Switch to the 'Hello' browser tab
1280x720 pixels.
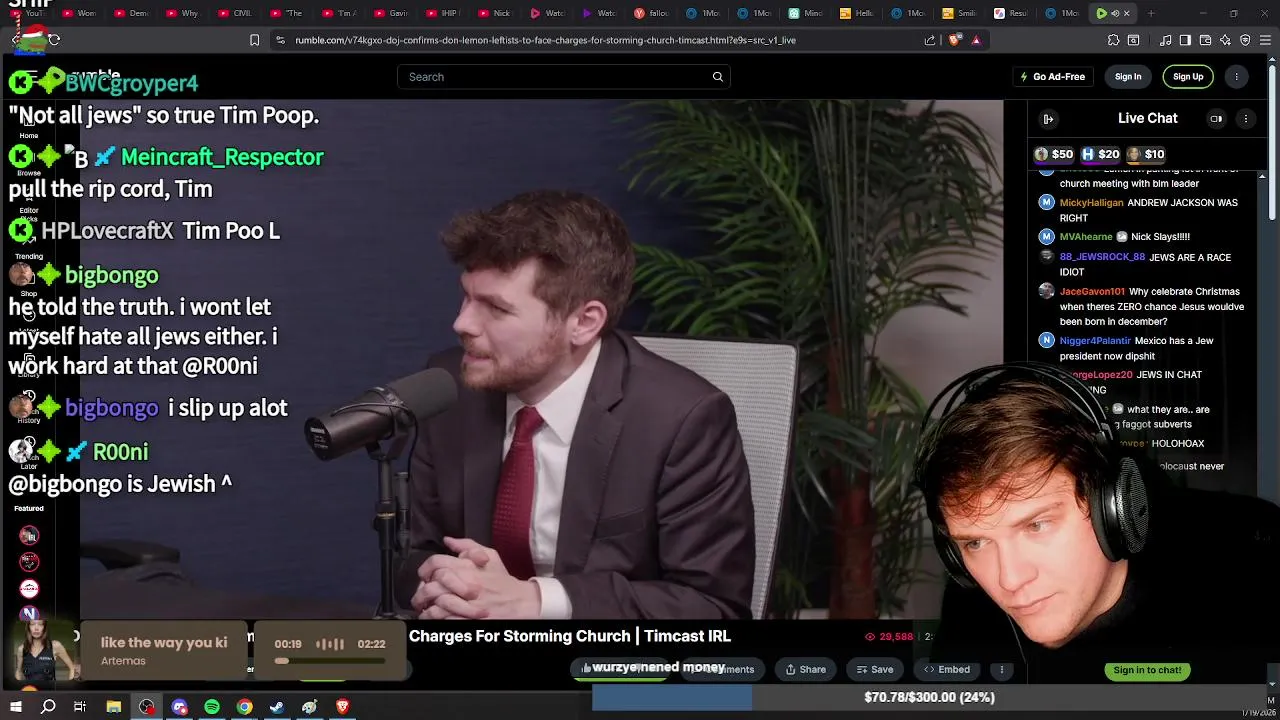point(858,13)
